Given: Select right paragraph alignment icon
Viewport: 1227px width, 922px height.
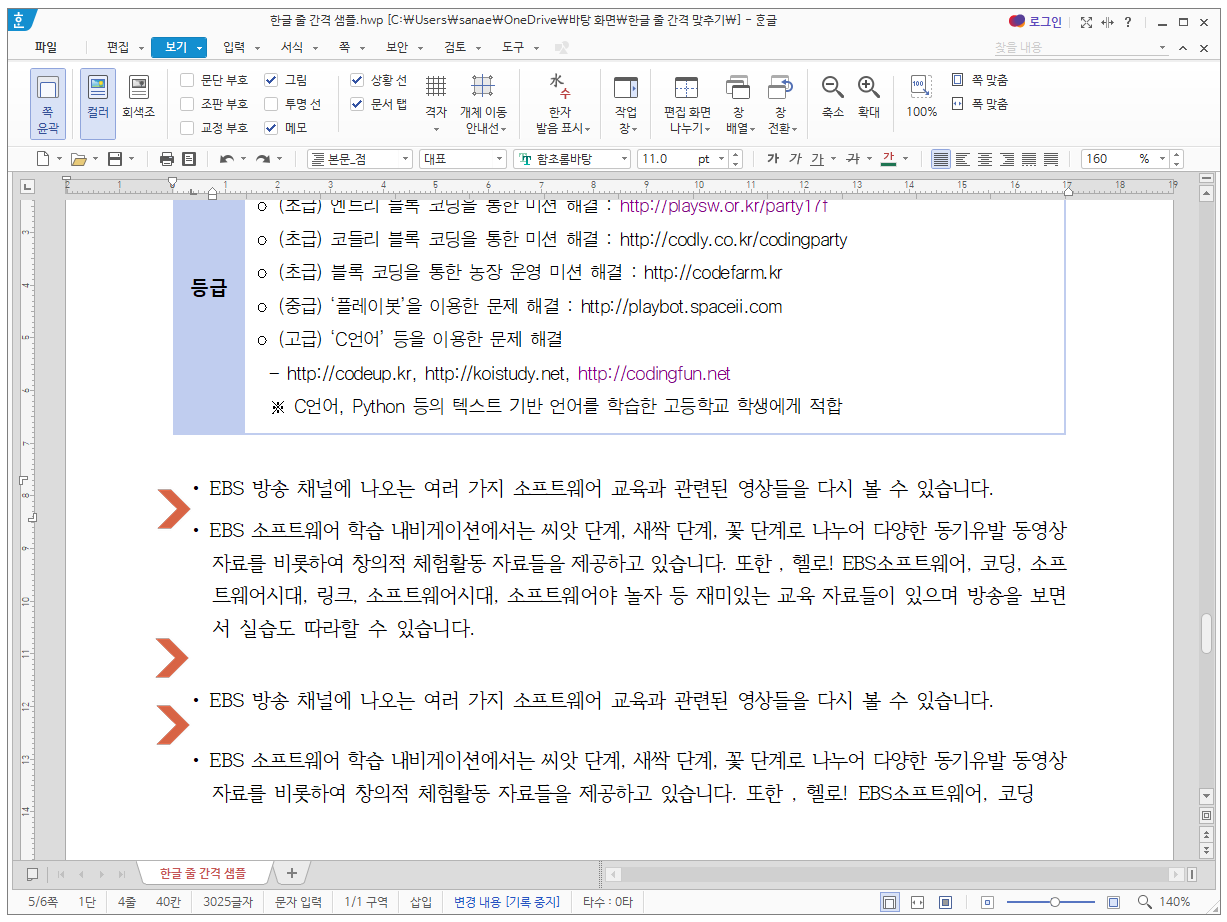Looking at the screenshot, I should pos(1007,159).
